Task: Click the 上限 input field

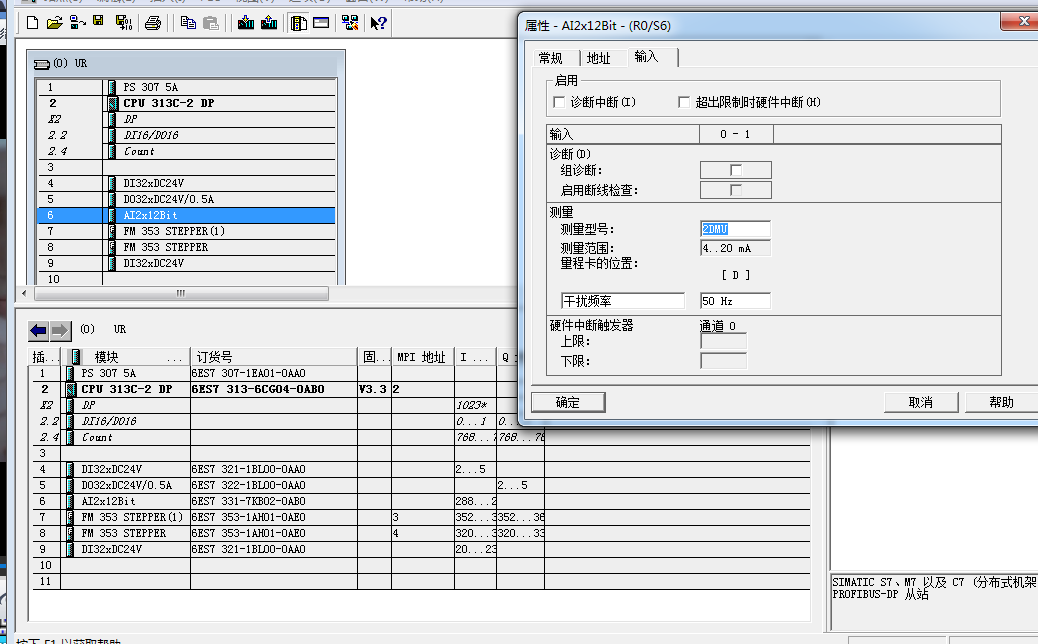Action: point(724,342)
